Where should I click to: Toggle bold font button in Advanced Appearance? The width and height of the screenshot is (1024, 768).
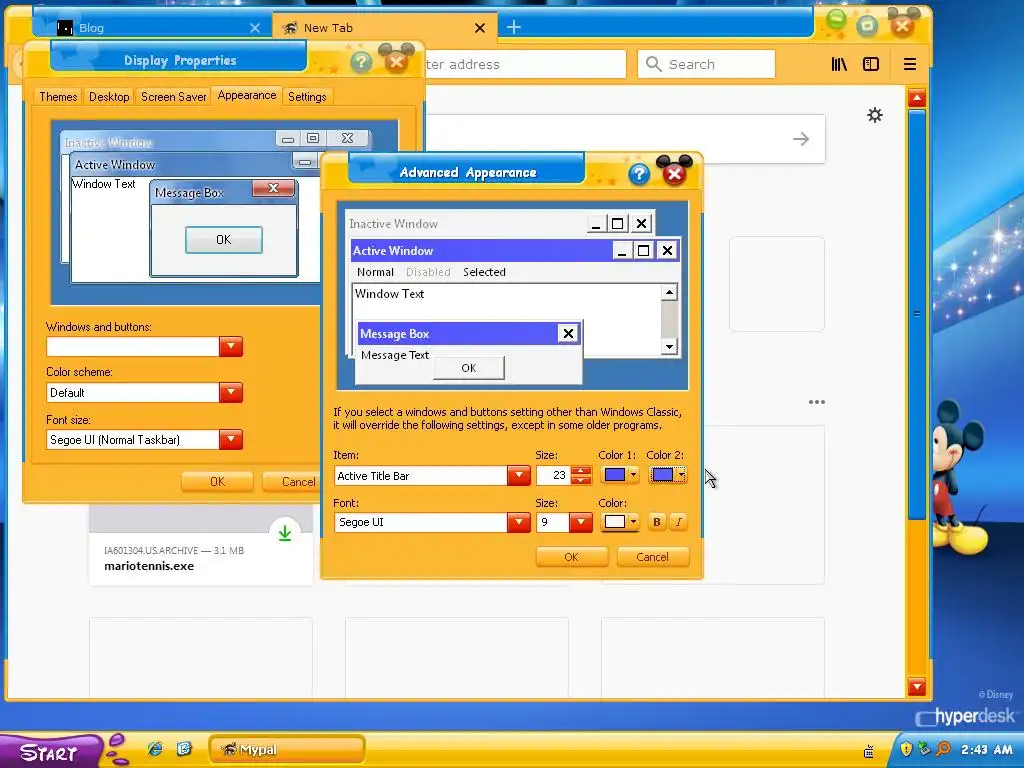coord(657,522)
